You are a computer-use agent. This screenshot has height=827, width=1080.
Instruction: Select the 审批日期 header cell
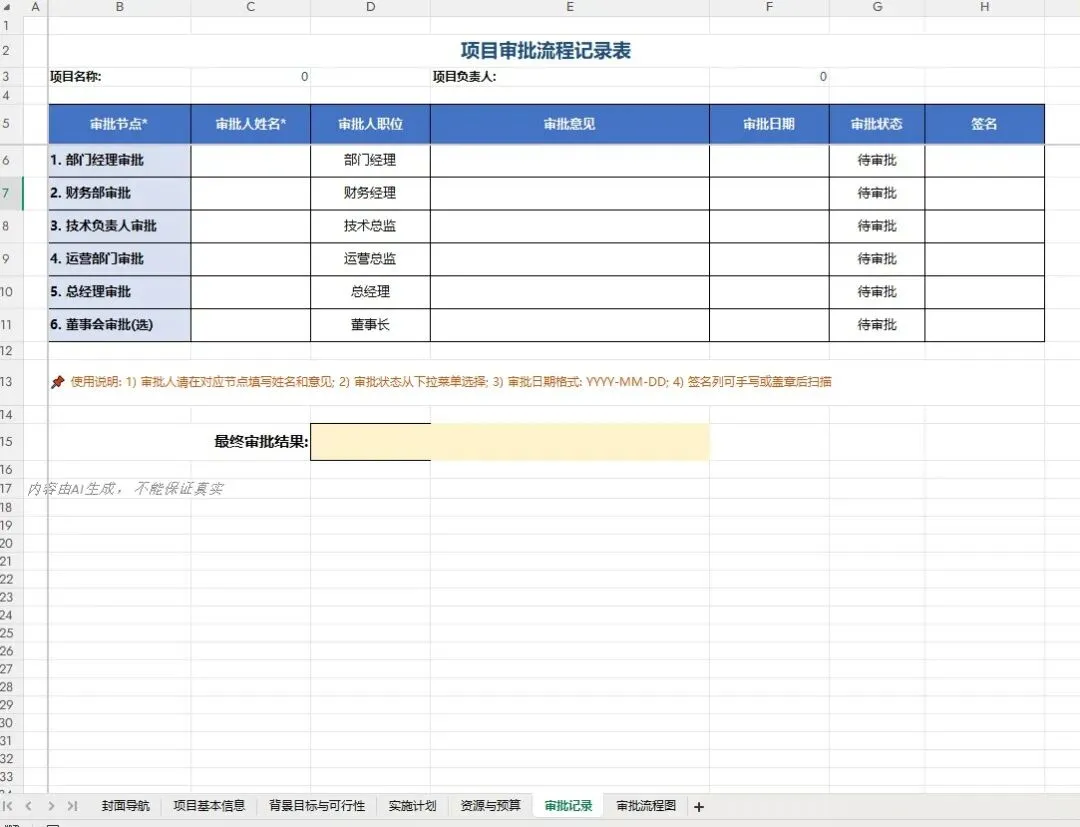tap(769, 124)
